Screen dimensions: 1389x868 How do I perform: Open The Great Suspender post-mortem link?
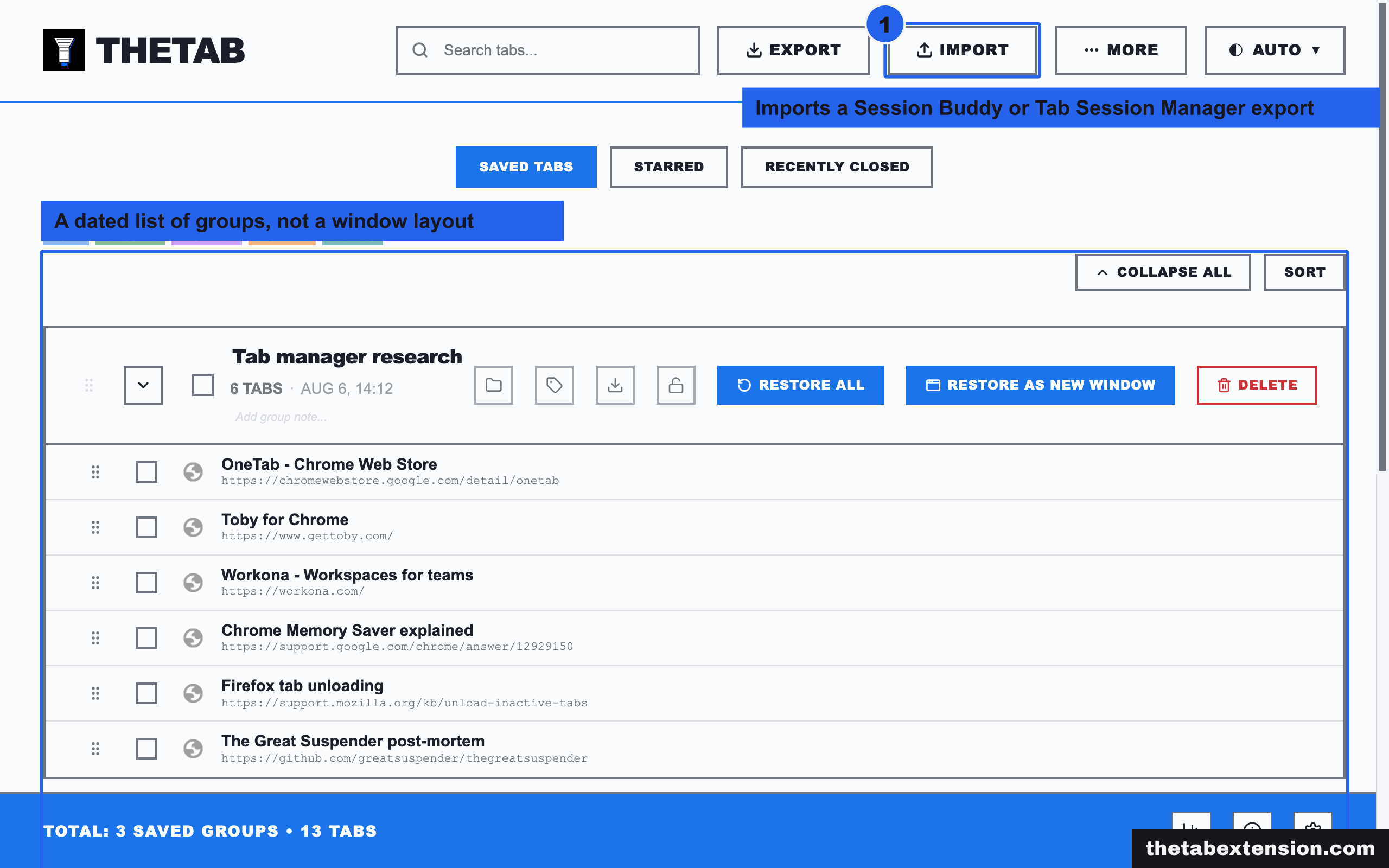coord(353,741)
